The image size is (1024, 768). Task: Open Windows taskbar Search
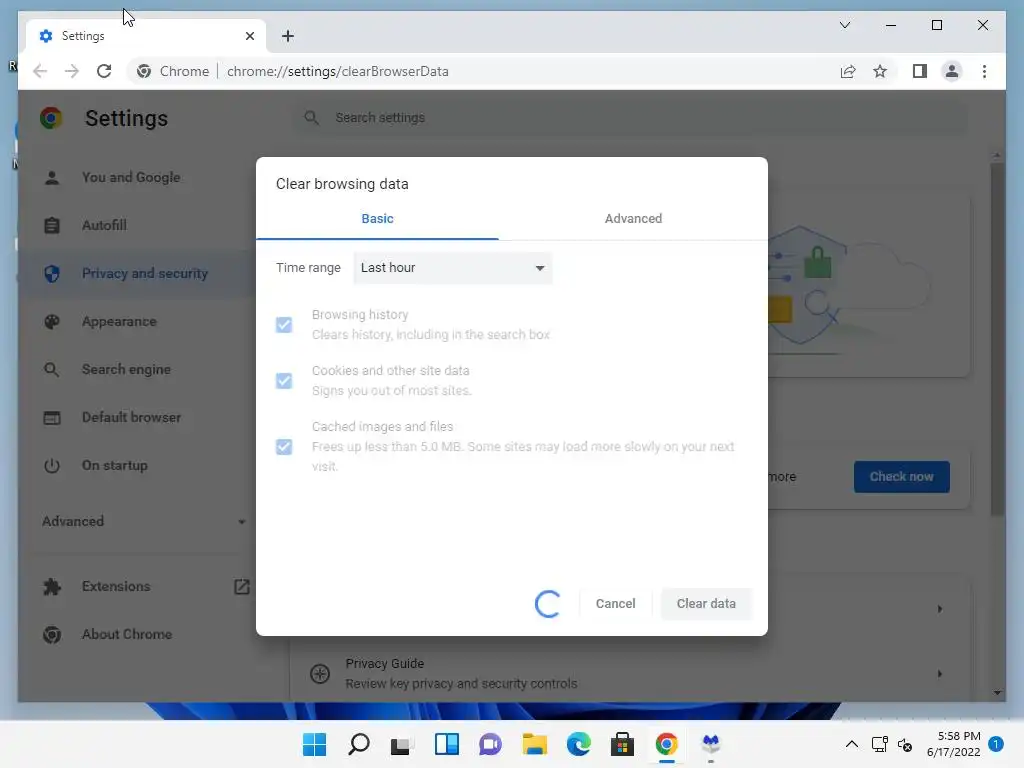tap(359, 744)
